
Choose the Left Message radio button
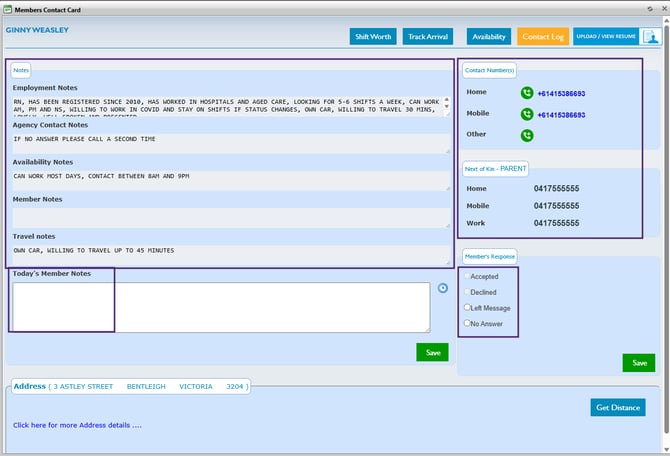(x=466, y=308)
